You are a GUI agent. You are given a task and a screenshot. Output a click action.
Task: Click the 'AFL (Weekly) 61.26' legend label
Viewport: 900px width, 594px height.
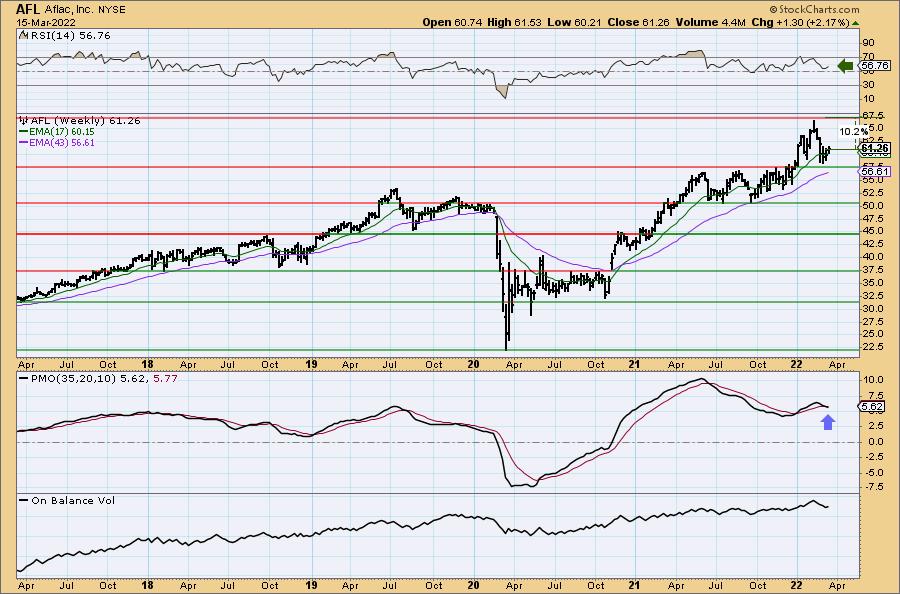click(x=86, y=121)
